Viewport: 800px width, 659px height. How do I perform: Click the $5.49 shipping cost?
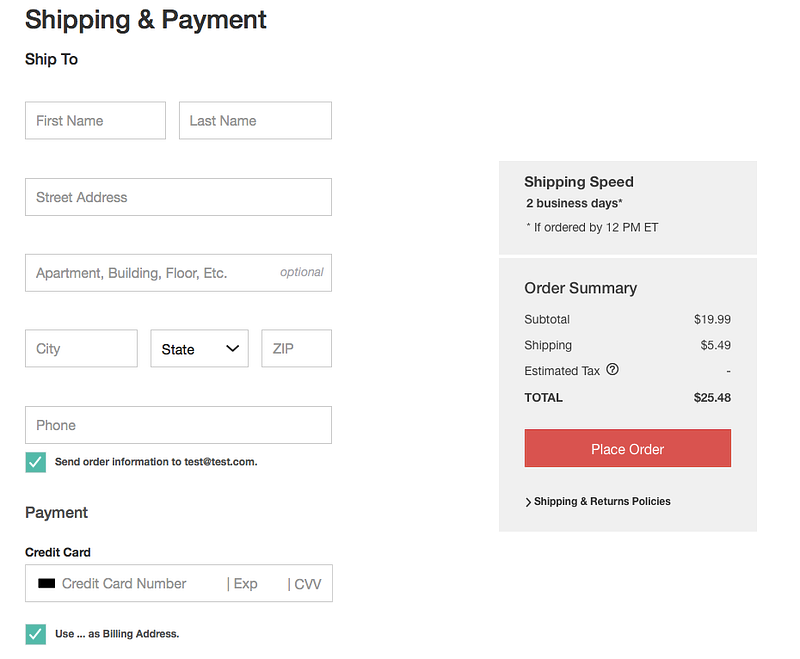[x=715, y=345]
